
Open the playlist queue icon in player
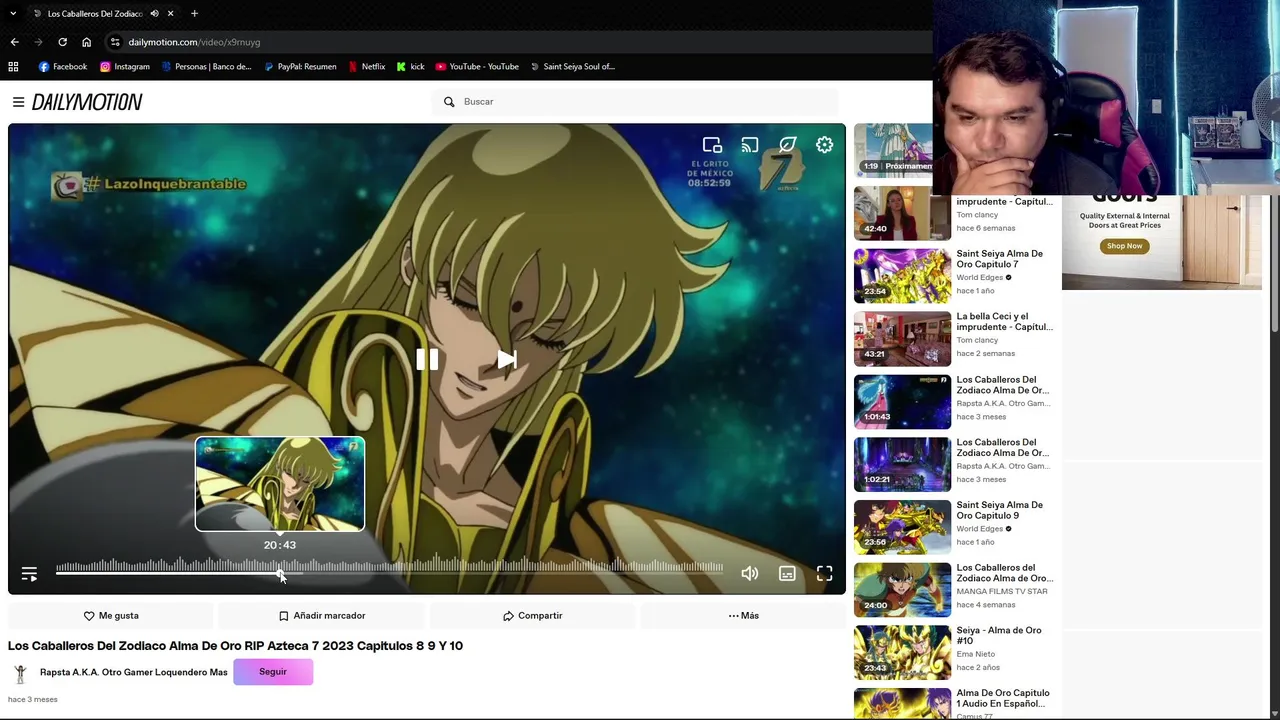point(29,574)
